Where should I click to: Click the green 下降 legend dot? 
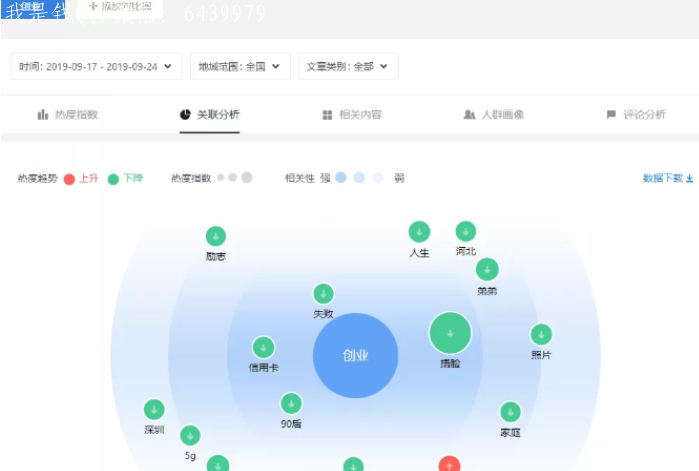tap(113, 179)
